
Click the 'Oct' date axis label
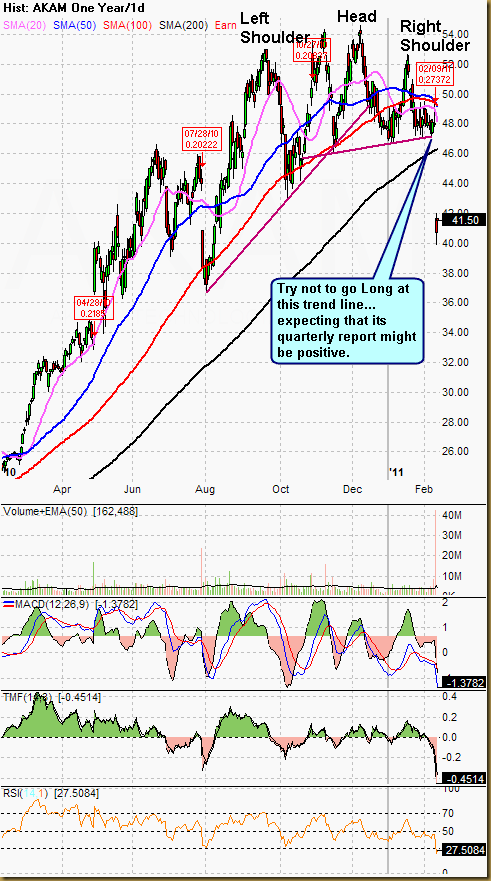coord(281,489)
